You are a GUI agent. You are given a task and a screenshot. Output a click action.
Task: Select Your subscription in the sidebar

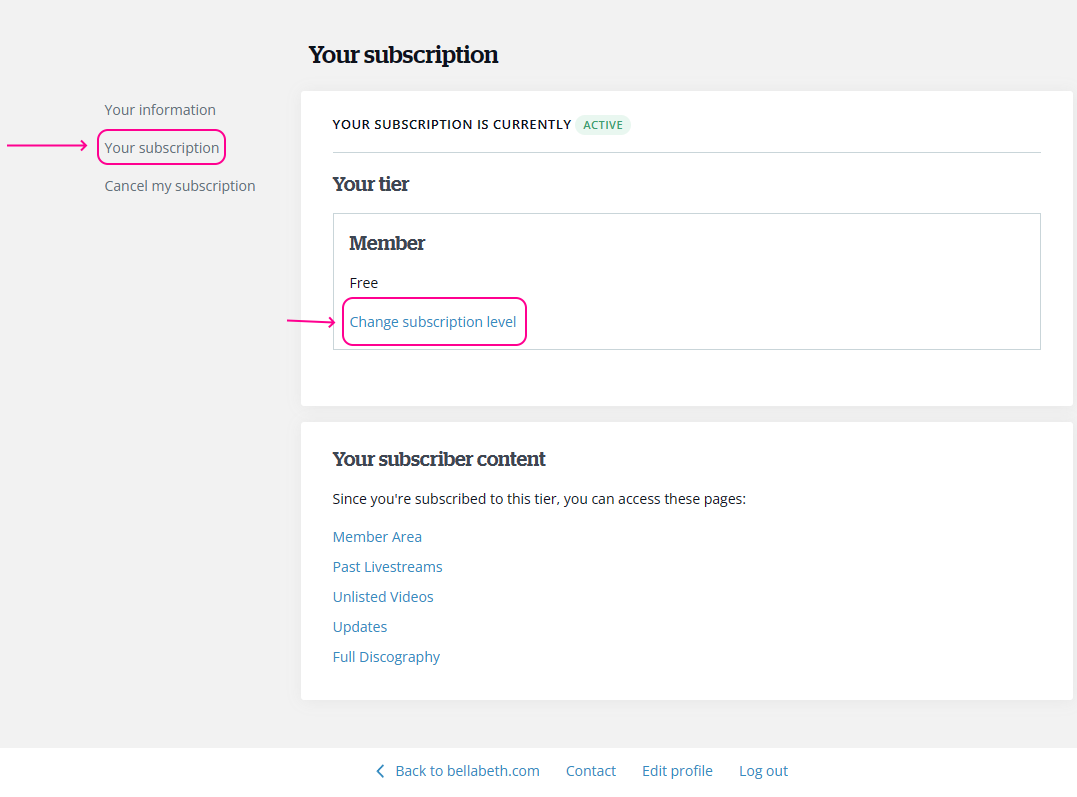tap(162, 148)
